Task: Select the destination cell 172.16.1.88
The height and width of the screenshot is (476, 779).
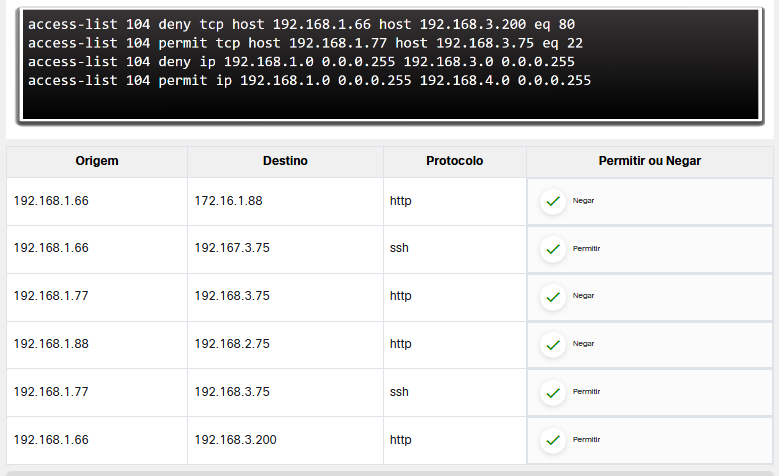Action: [228, 201]
